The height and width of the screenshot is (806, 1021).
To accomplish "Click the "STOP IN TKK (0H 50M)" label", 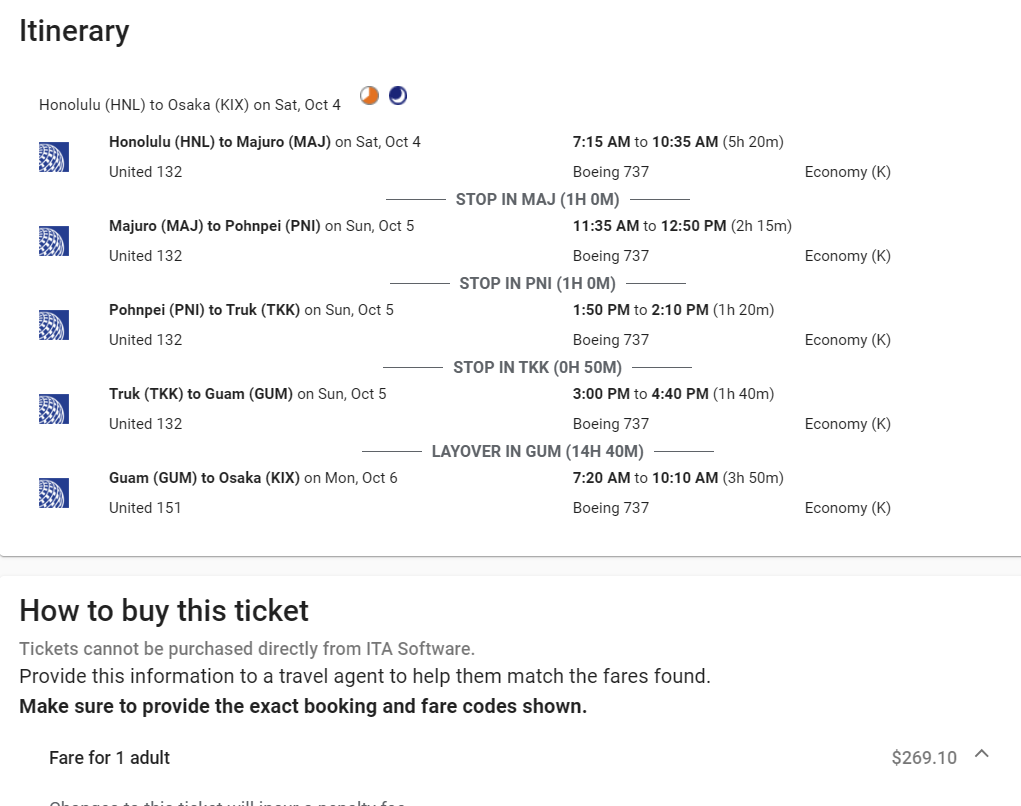I will tap(537, 368).
